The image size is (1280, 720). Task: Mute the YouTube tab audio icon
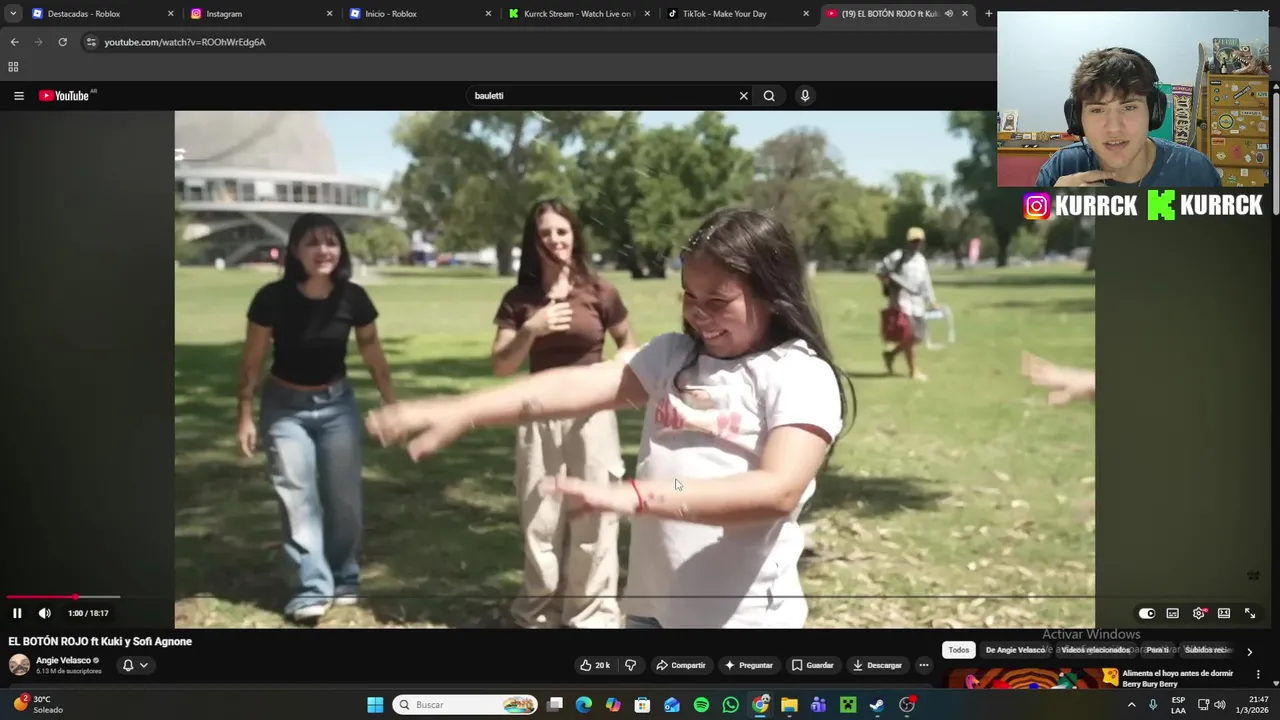(949, 14)
